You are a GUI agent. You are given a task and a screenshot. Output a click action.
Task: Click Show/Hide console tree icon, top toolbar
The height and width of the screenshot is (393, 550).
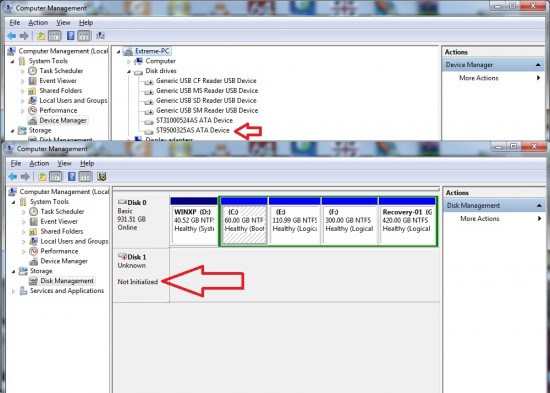54,36
